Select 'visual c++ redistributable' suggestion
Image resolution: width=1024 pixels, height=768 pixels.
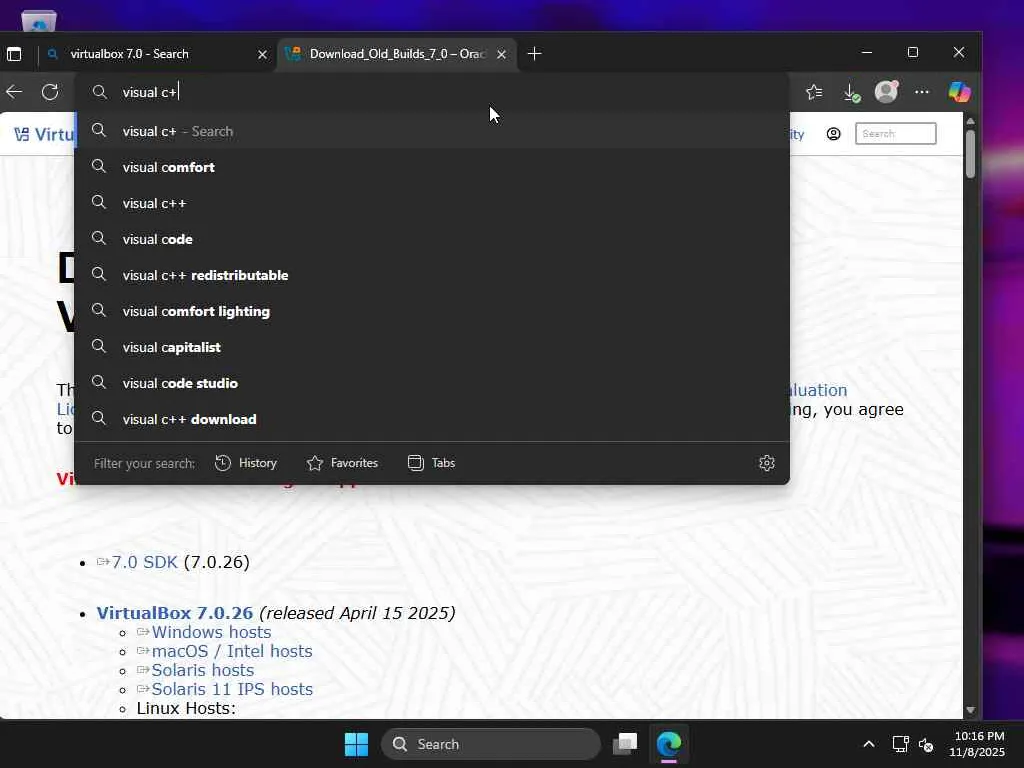(432, 275)
